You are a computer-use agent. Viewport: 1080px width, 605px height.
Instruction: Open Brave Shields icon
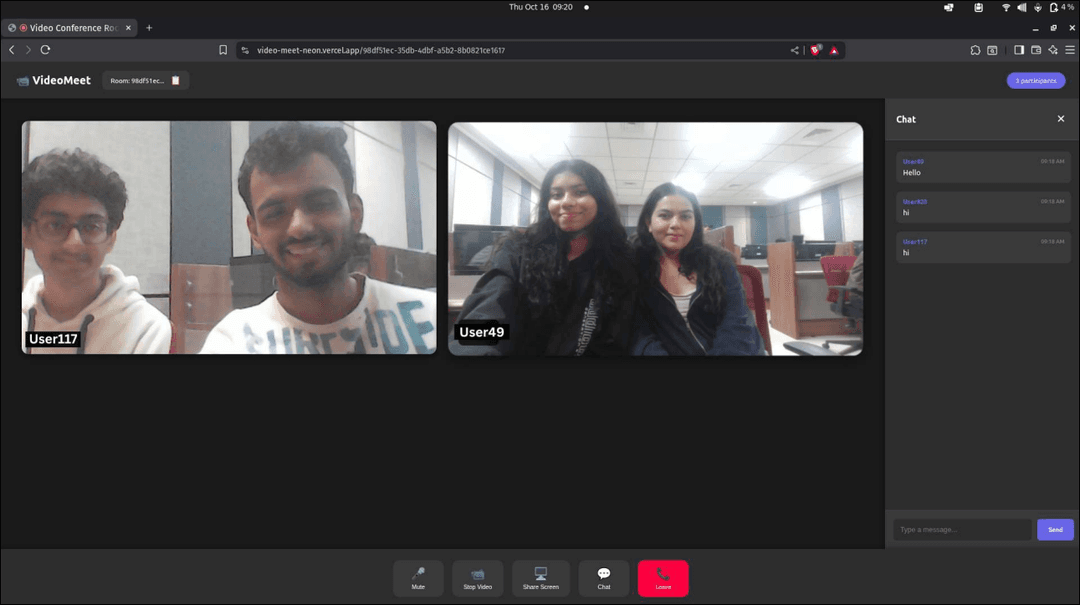click(816, 50)
